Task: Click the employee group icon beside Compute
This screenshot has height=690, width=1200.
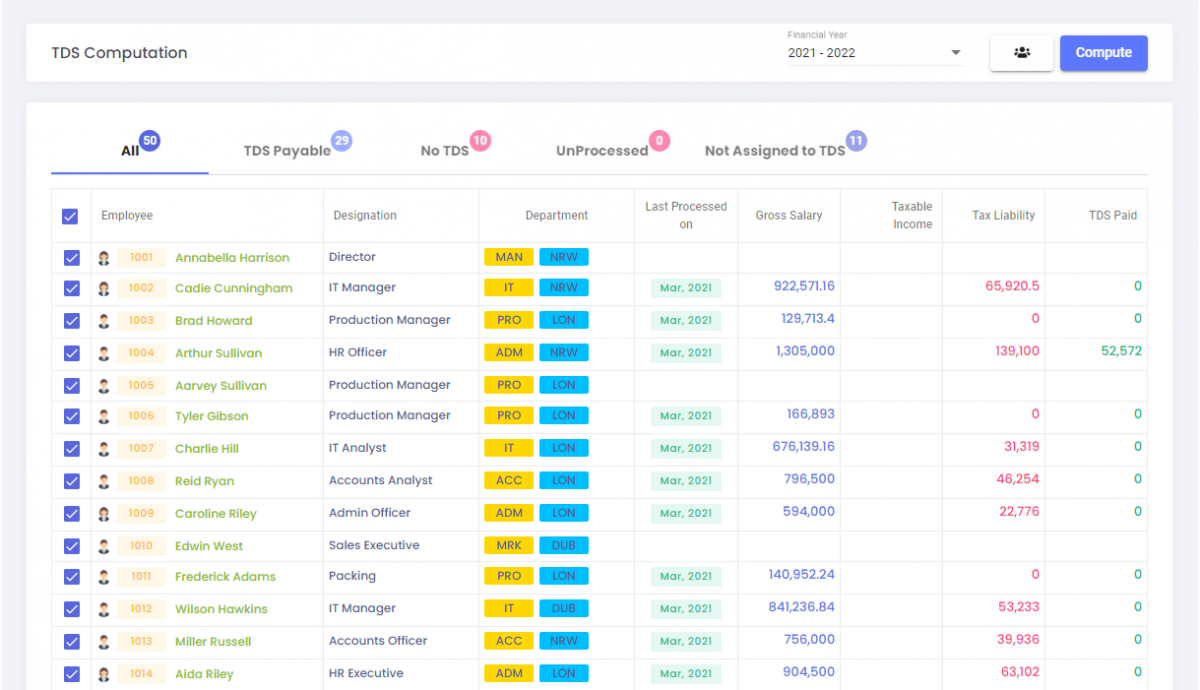Action: (1021, 52)
